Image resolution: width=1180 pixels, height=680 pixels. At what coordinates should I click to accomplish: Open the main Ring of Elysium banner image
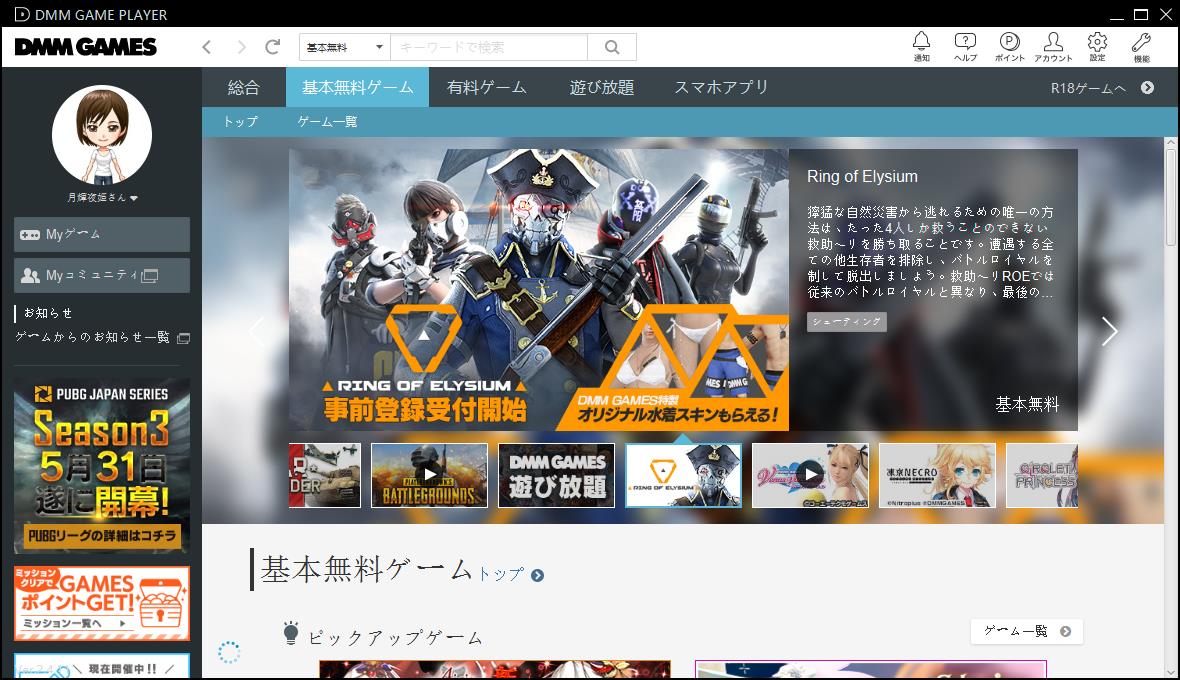click(x=538, y=290)
